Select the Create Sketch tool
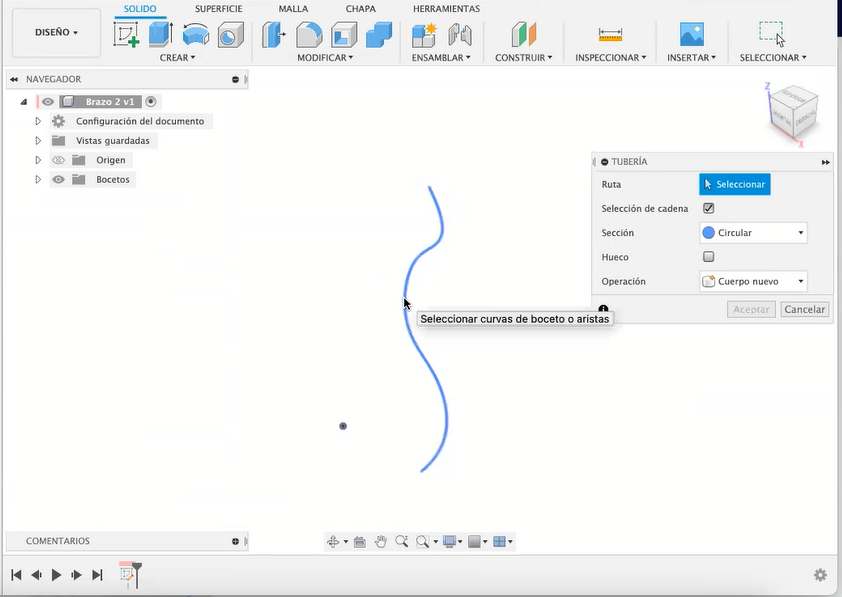842x597 pixels. (x=127, y=34)
